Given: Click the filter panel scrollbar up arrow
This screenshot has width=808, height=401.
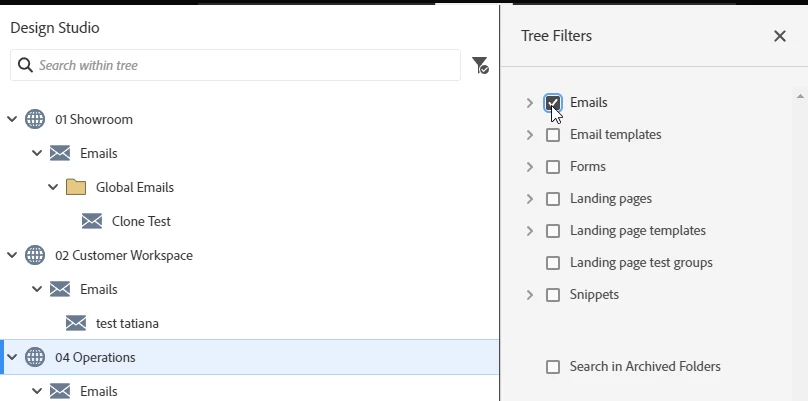Looking at the screenshot, I should click(x=800, y=96).
